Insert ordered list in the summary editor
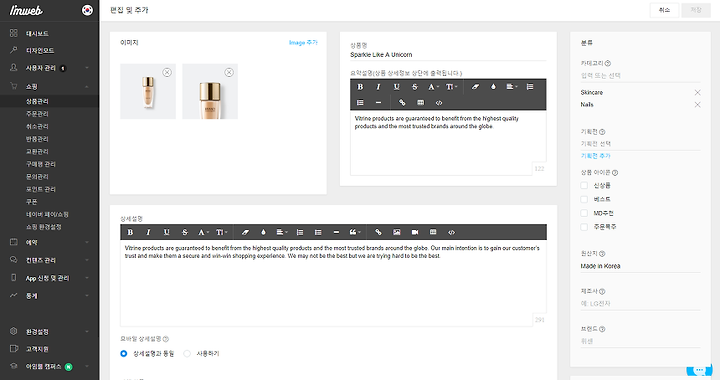 [530, 87]
